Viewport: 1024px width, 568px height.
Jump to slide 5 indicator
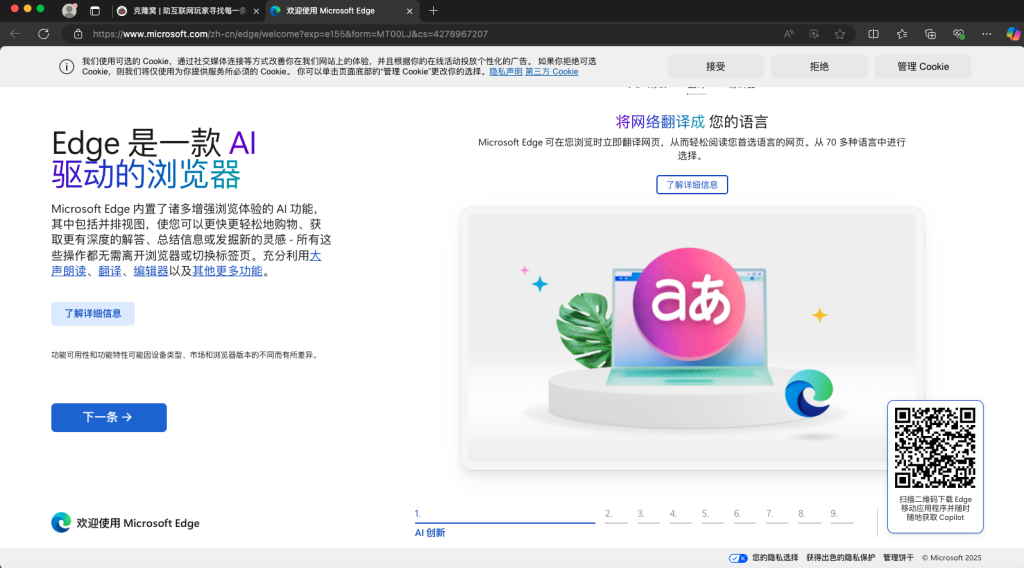[712, 515]
